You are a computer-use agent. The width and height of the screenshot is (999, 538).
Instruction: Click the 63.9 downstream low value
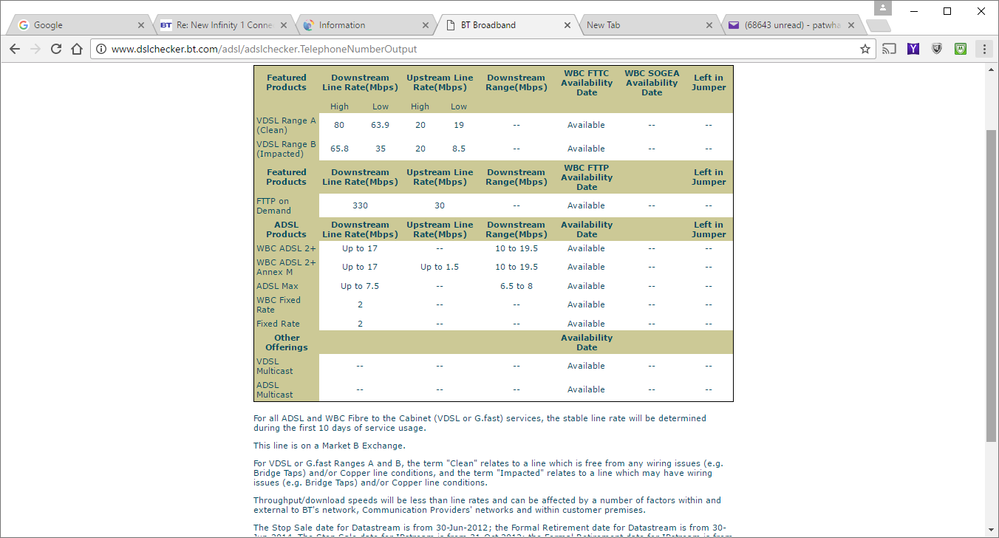[380, 125]
